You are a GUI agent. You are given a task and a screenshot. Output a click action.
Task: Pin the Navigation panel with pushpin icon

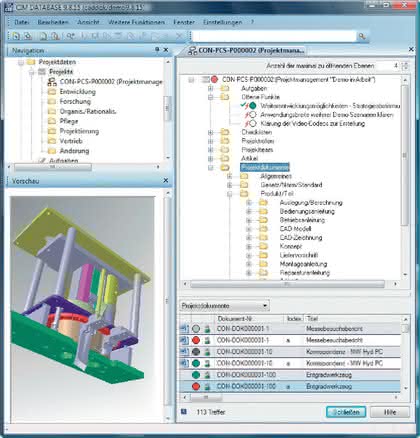click(x=157, y=50)
